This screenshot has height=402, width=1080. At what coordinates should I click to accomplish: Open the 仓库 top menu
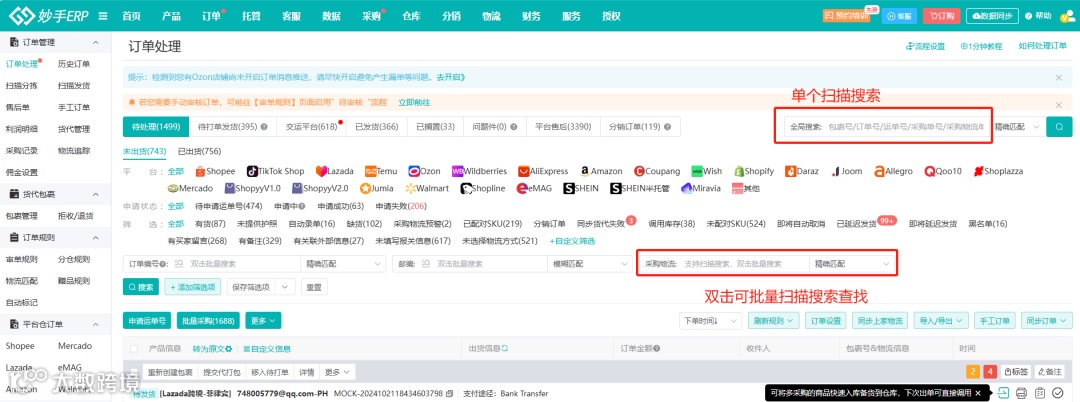[x=411, y=16]
